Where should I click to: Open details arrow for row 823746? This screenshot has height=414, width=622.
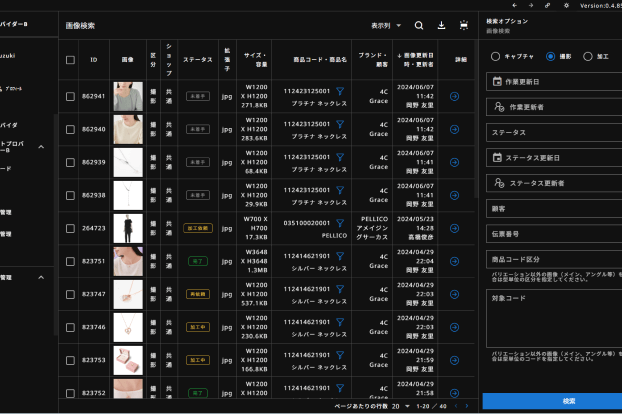coord(455,327)
